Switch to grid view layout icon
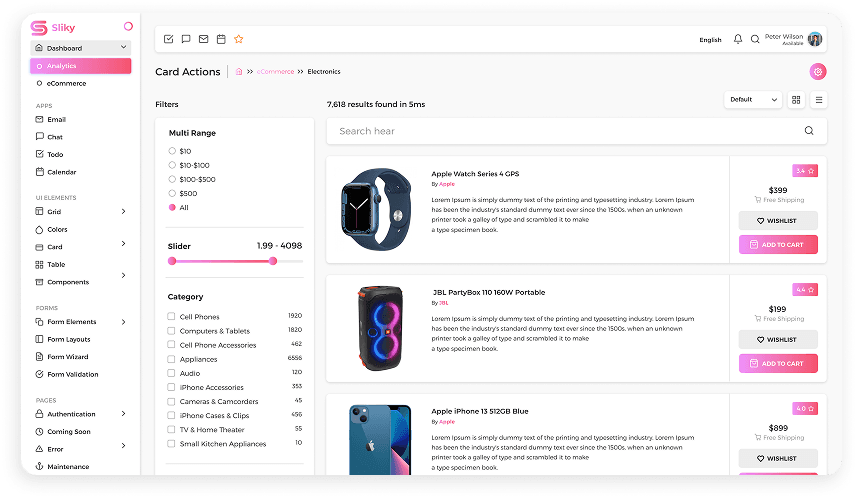 click(x=796, y=100)
